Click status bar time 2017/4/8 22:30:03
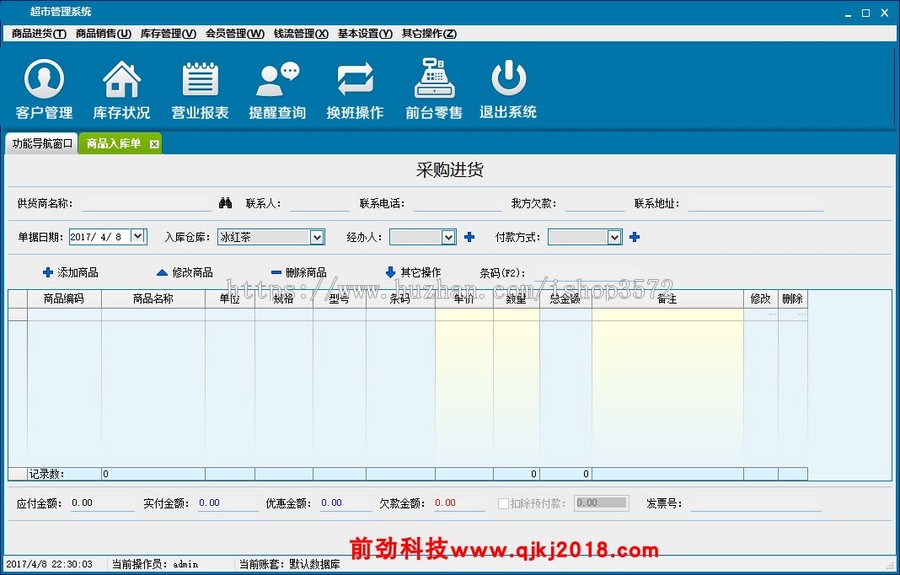This screenshot has width=900, height=575. (49, 565)
